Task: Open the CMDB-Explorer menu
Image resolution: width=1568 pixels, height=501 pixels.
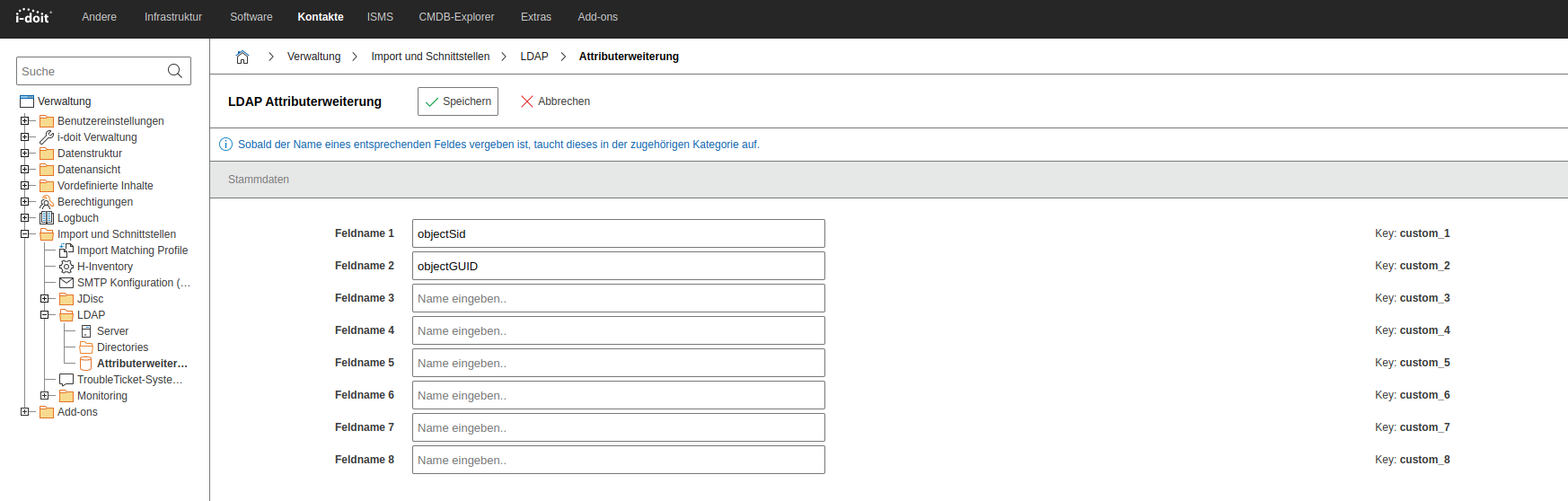Action: (456, 17)
